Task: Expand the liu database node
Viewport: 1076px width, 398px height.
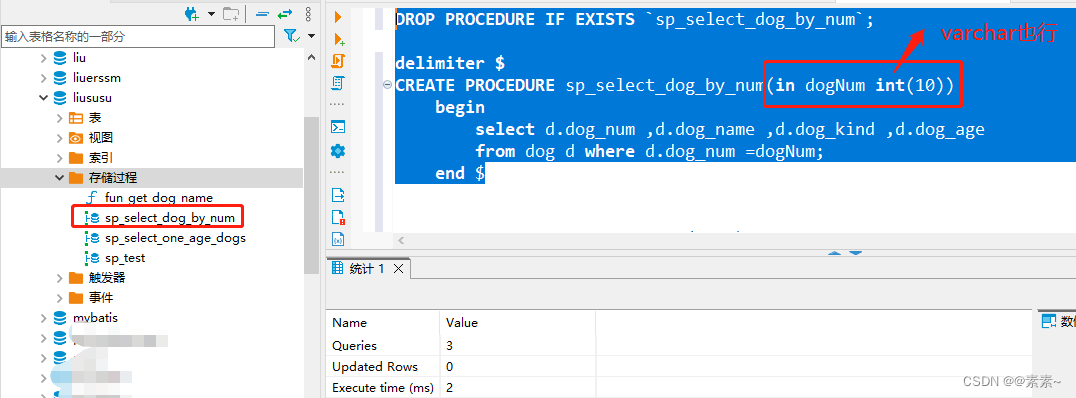Action: (44, 58)
